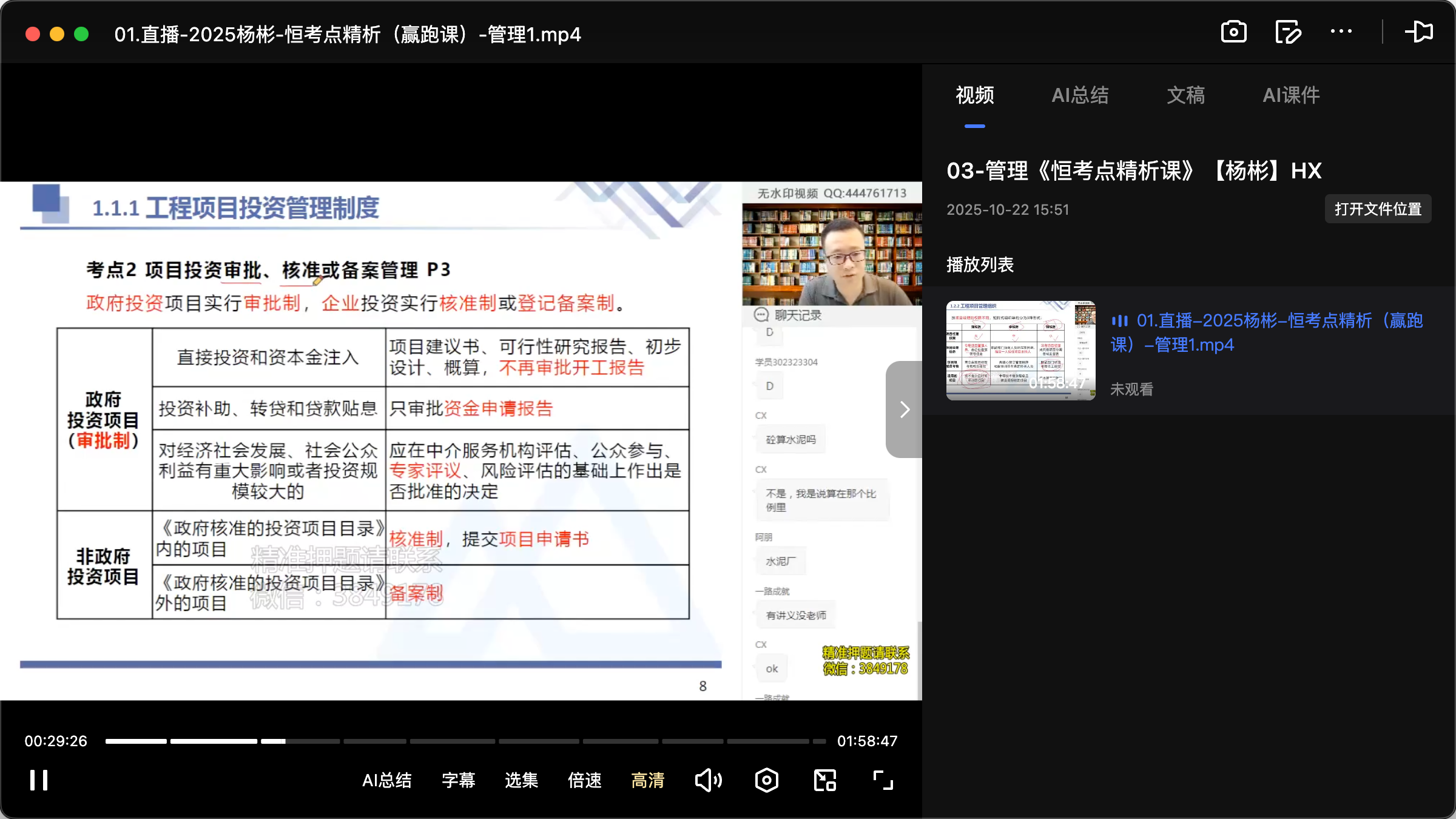Pause playback with the pause button

coord(38,780)
